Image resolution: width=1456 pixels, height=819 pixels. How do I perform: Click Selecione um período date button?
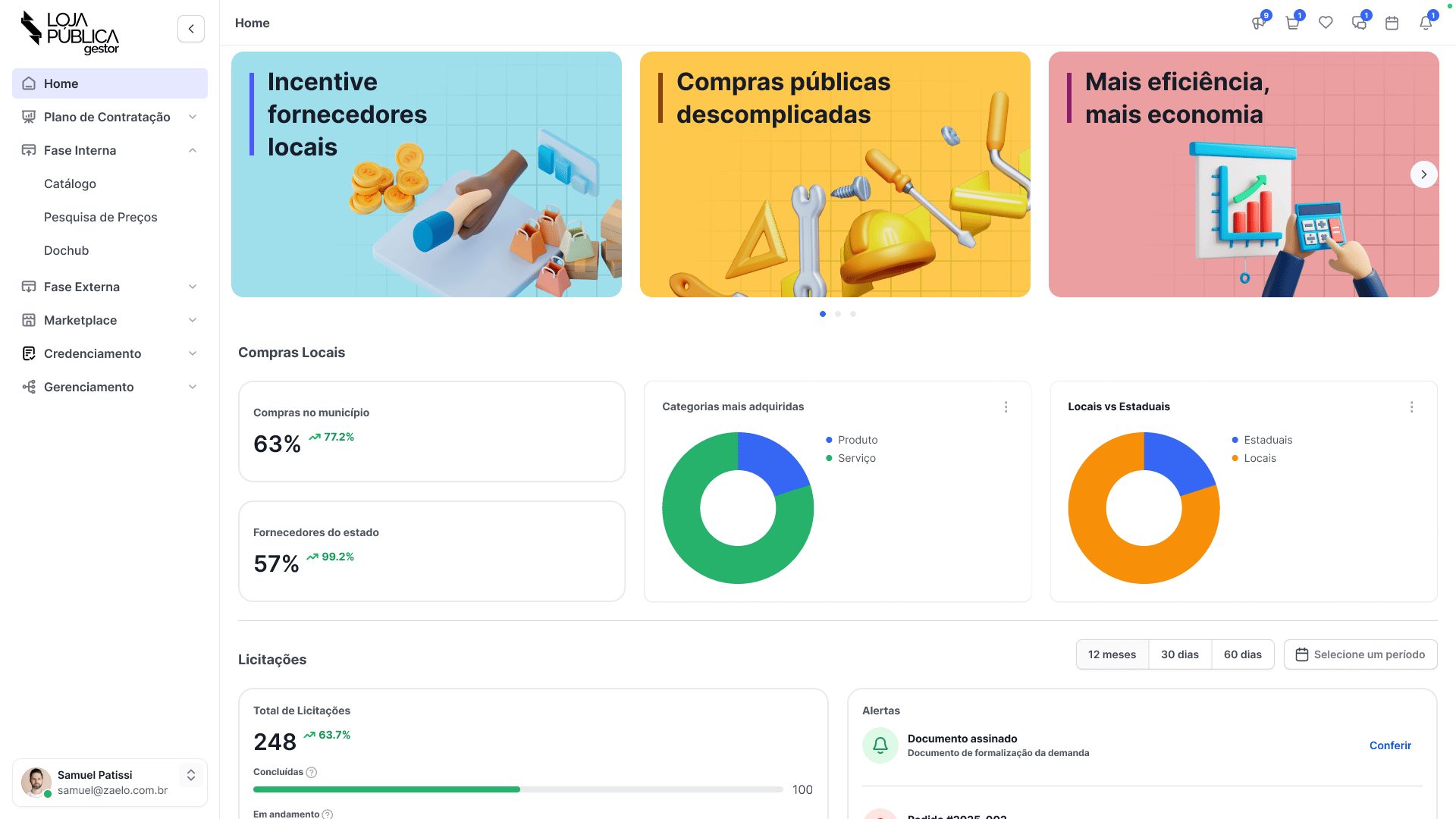(x=1360, y=654)
